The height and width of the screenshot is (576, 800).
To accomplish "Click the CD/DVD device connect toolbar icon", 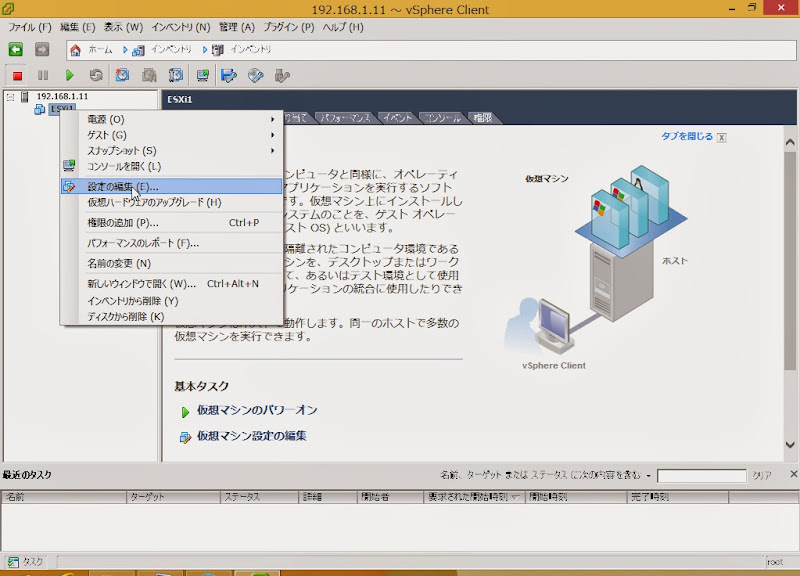I will [256, 76].
